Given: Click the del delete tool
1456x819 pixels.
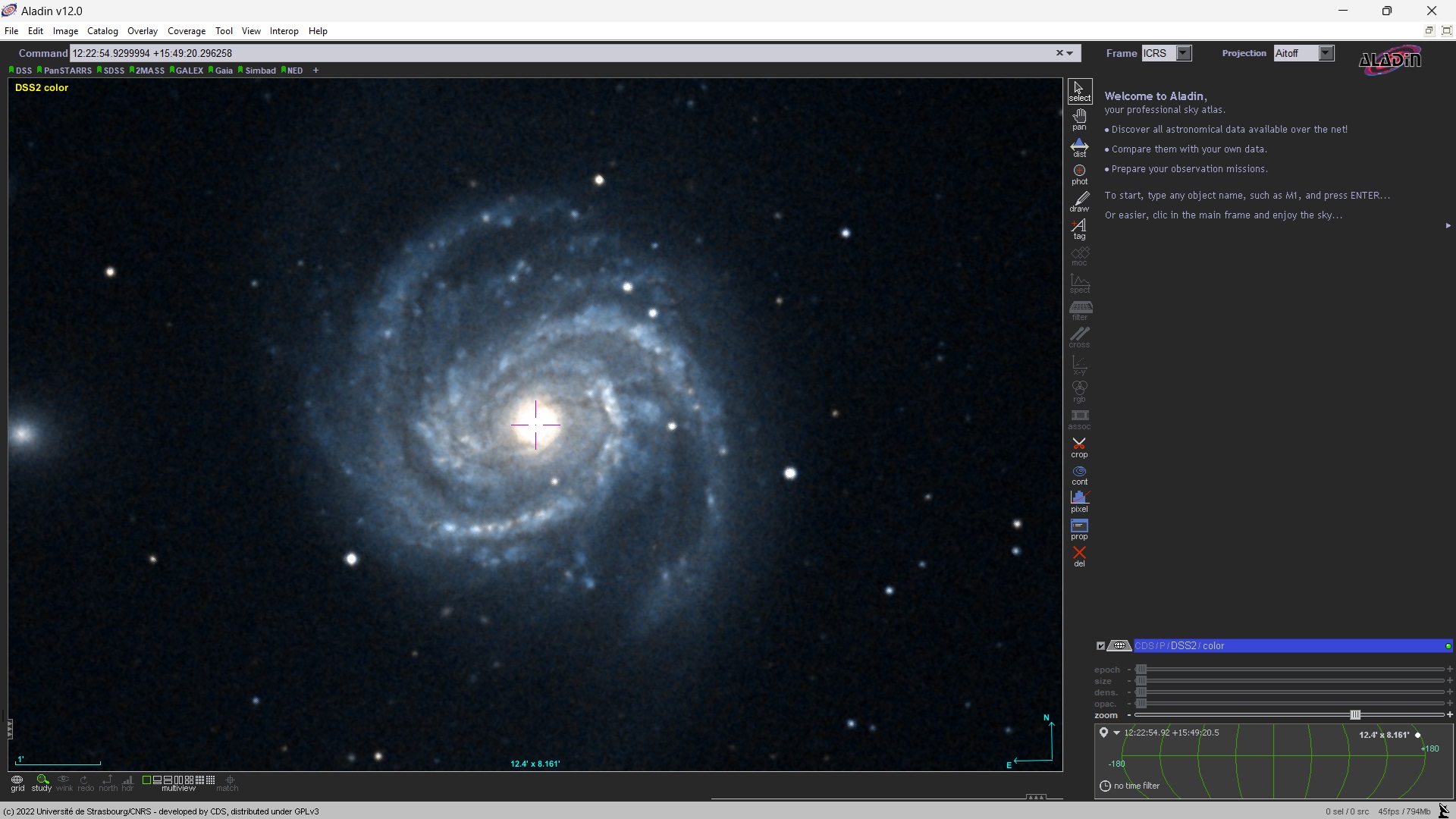Looking at the screenshot, I should (x=1079, y=556).
